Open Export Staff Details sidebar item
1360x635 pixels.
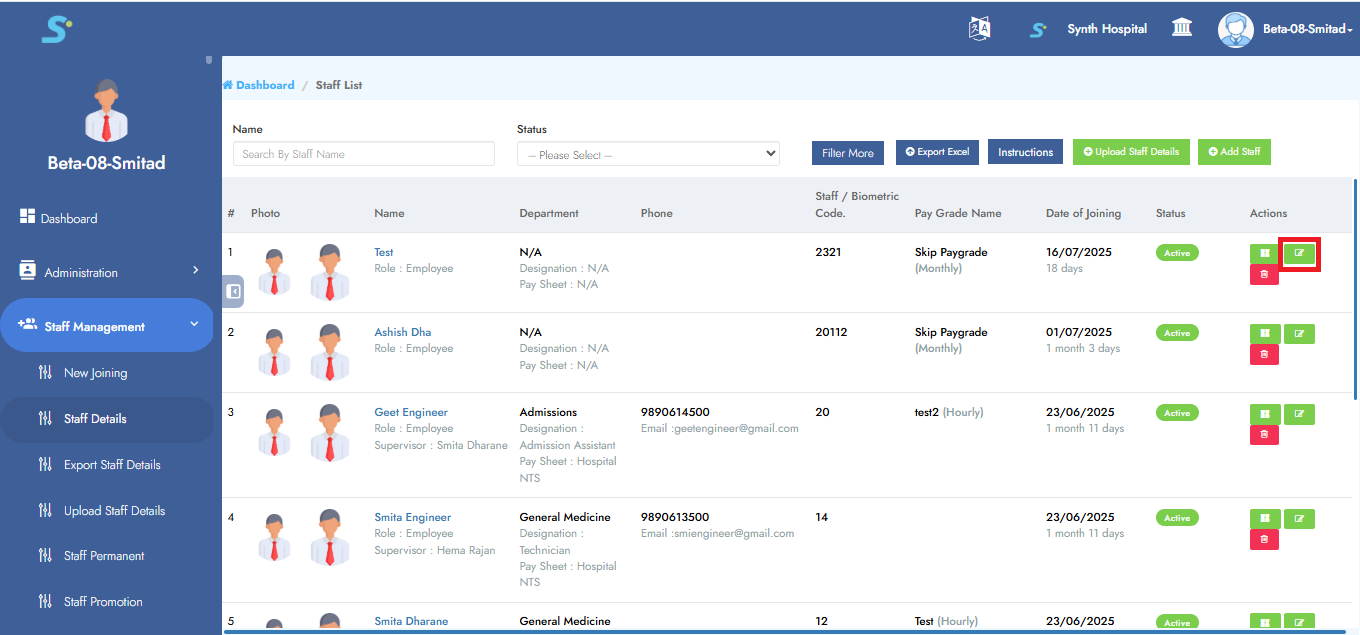click(112, 465)
